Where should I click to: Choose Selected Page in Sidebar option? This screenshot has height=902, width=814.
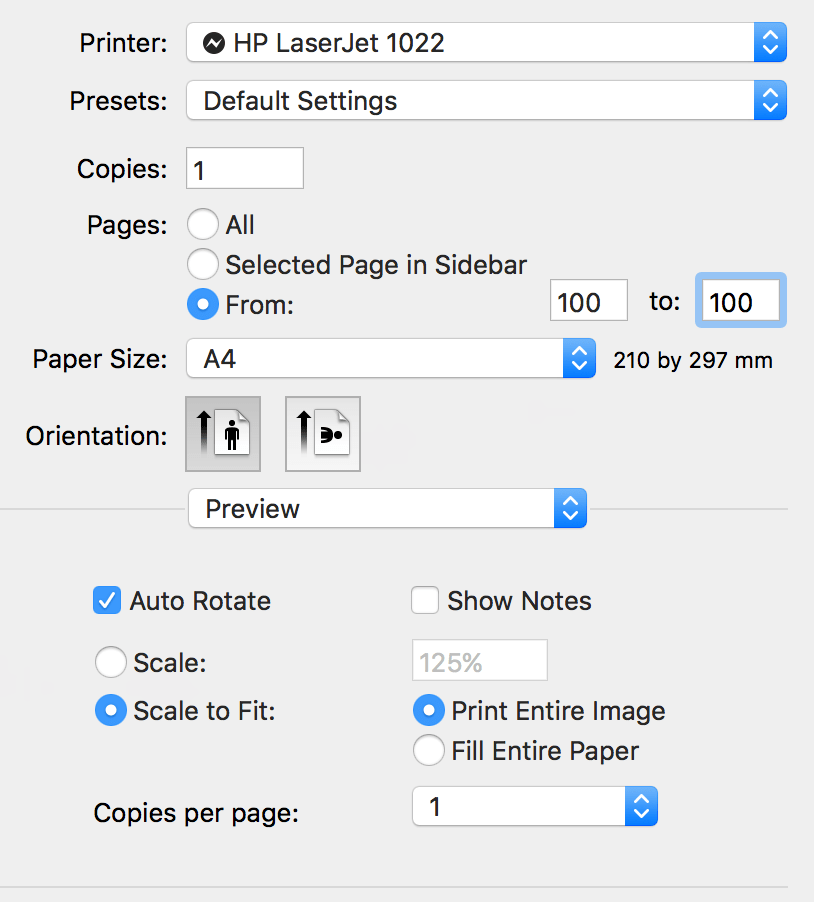click(x=203, y=264)
